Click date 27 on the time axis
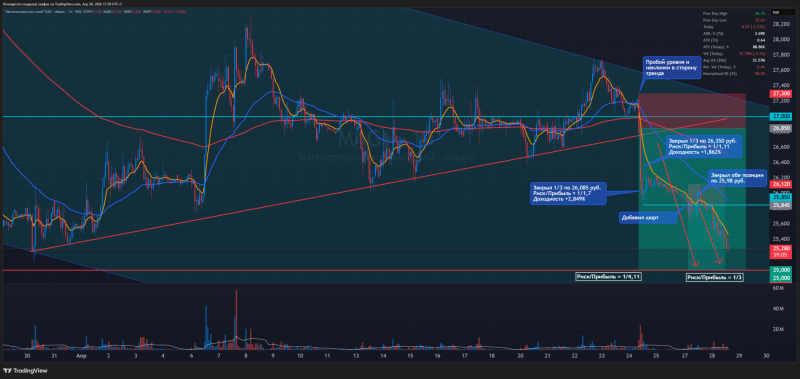 pyautogui.click(x=684, y=356)
